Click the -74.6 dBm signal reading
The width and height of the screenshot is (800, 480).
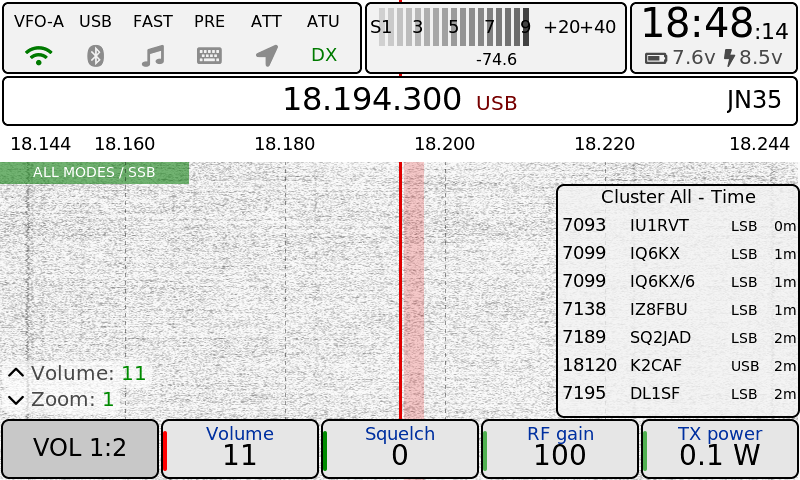pos(496,60)
